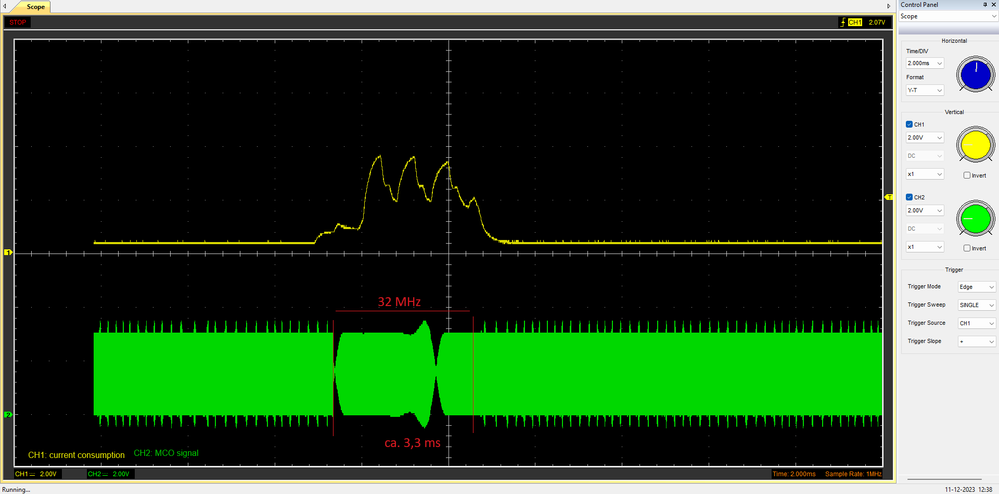This screenshot has height=494, width=999.
Task: Open the Scope selector dropdown in Control Panel
Action: 947,16
